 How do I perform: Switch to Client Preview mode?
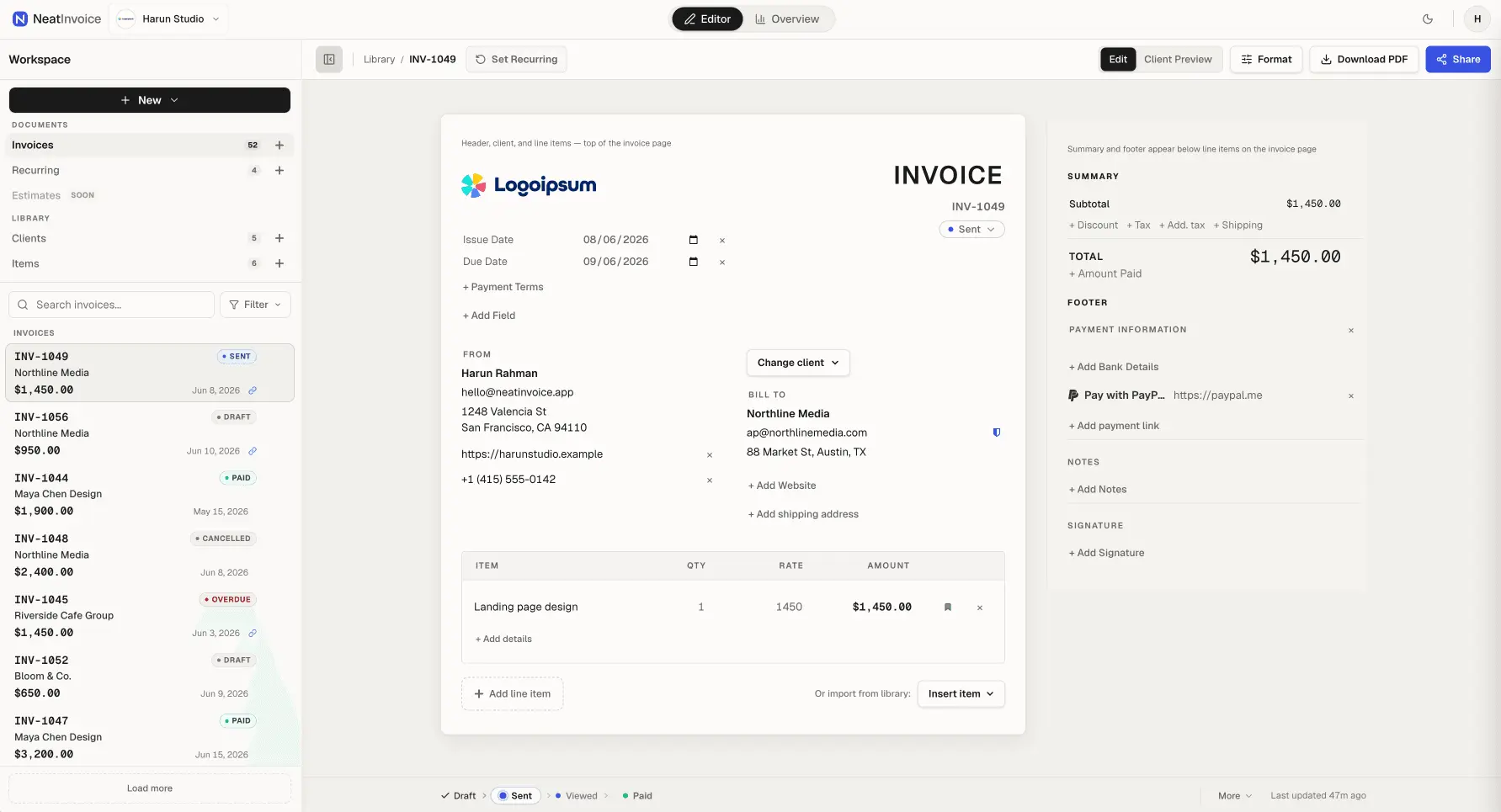[x=1178, y=59]
